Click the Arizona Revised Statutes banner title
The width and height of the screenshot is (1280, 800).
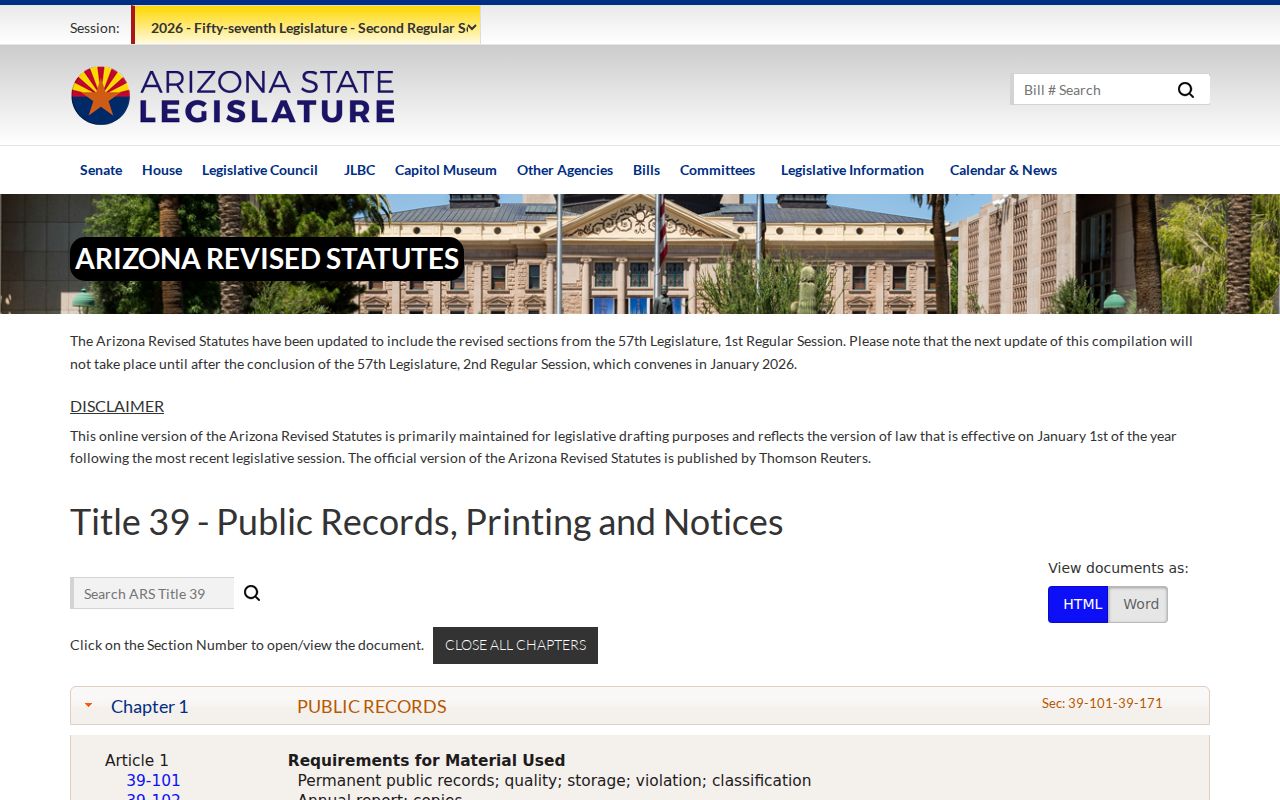click(267, 259)
